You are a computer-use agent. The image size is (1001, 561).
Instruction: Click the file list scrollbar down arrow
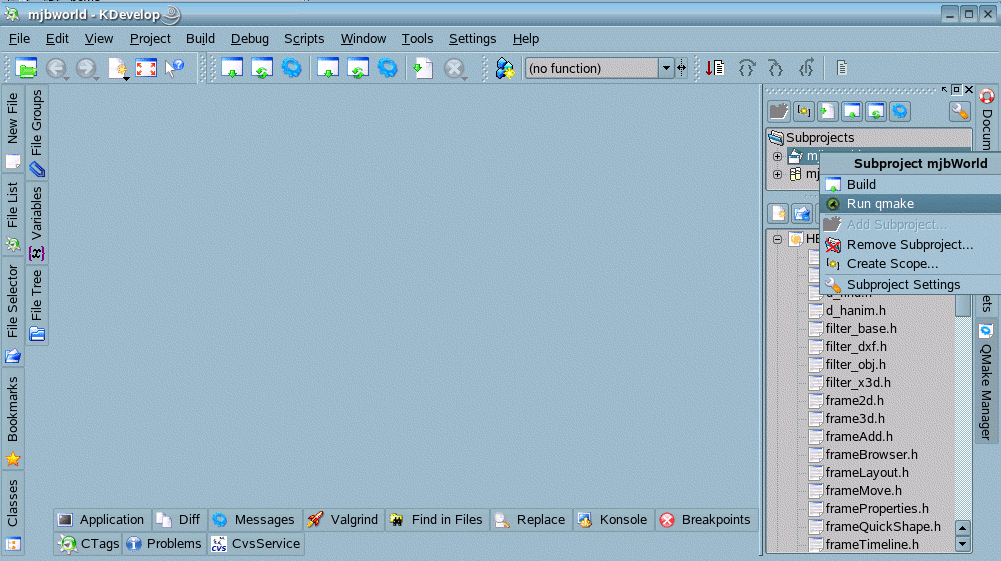click(x=963, y=544)
